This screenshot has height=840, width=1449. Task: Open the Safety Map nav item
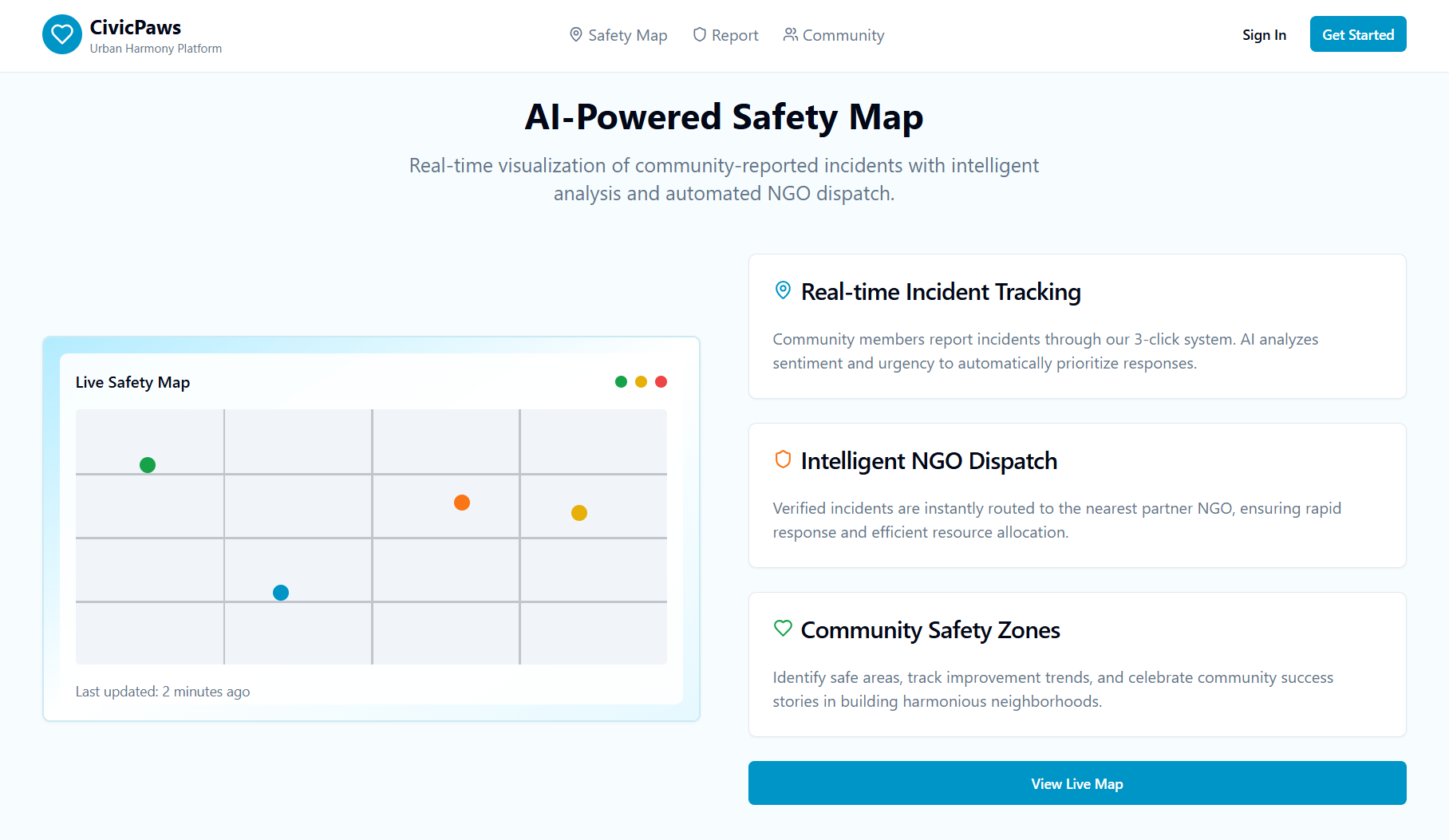[618, 35]
